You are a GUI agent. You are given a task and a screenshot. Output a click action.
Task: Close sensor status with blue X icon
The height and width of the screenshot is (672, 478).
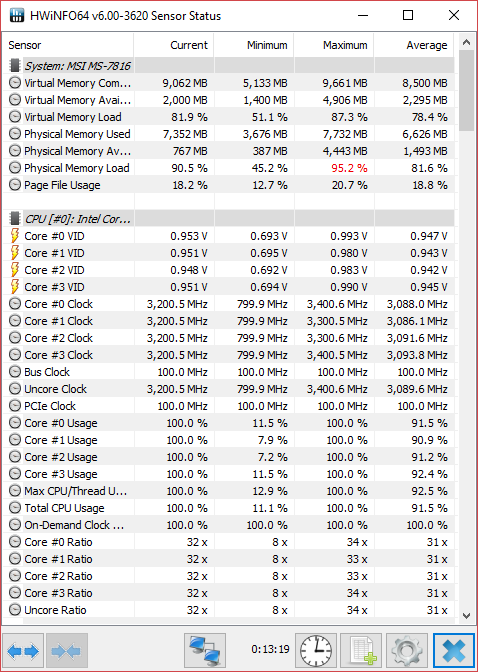pos(454,651)
